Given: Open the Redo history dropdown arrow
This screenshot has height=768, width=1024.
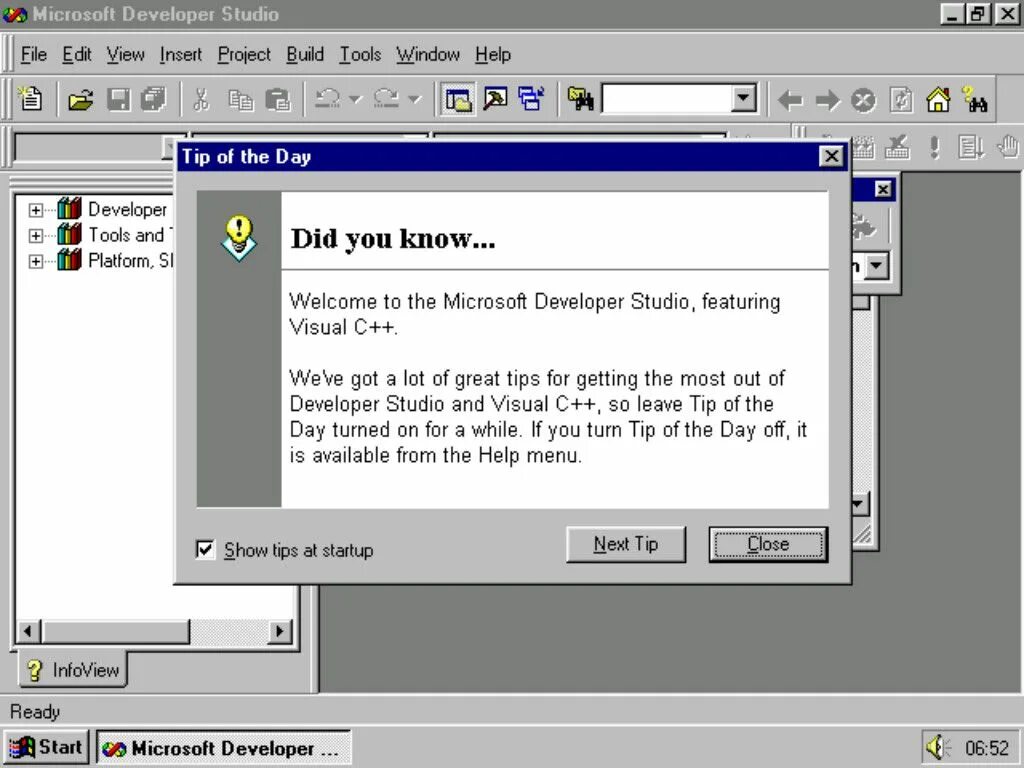Looking at the screenshot, I should [x=414, y=100].
